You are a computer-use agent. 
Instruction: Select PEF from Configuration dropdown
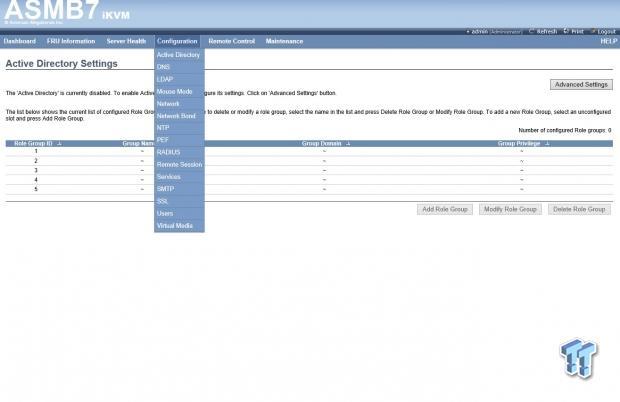[x=179, y=140]
